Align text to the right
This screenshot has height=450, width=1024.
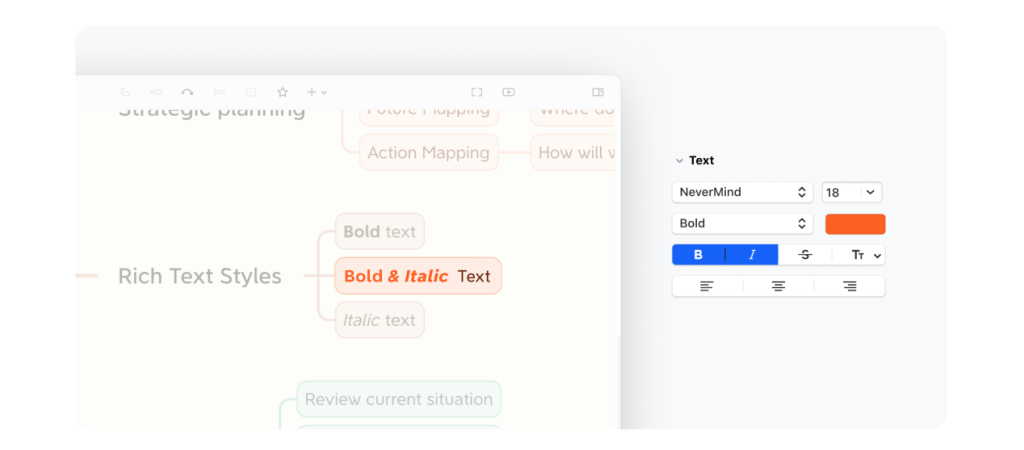850,286
